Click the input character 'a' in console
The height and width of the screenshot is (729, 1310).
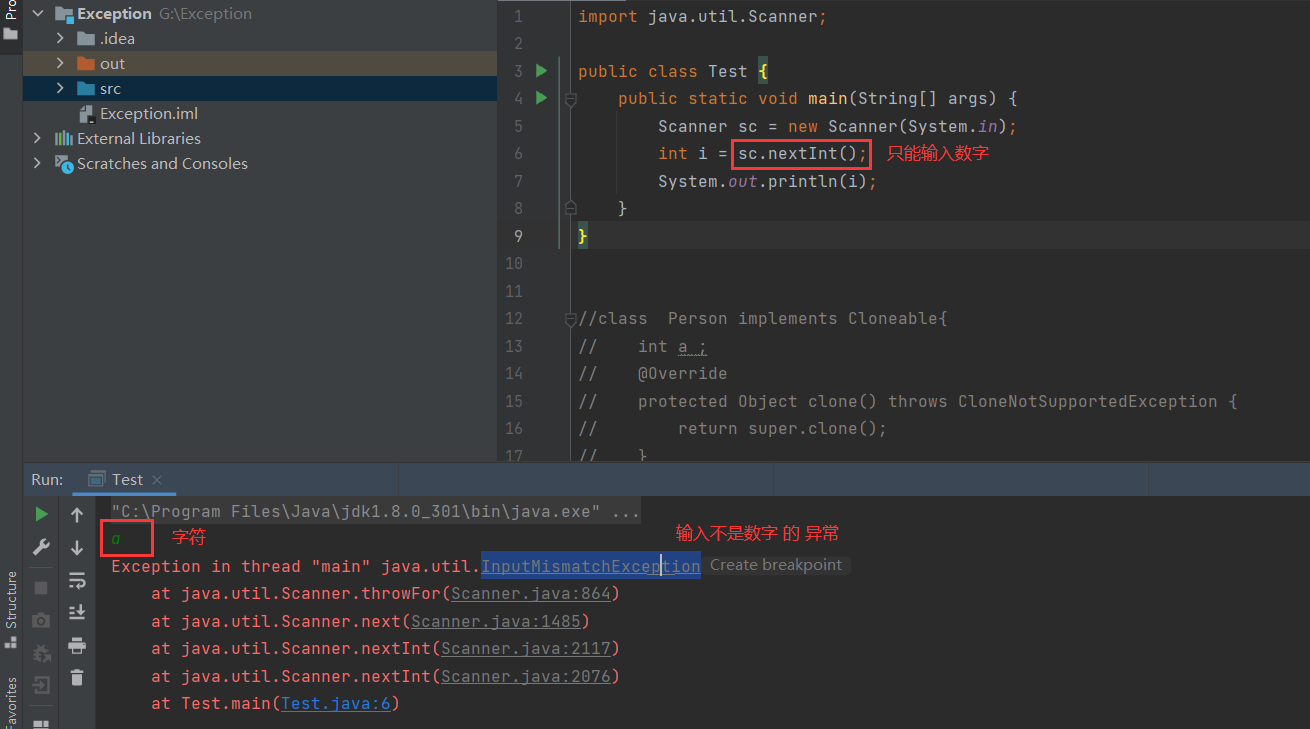(x=116, y=539)
